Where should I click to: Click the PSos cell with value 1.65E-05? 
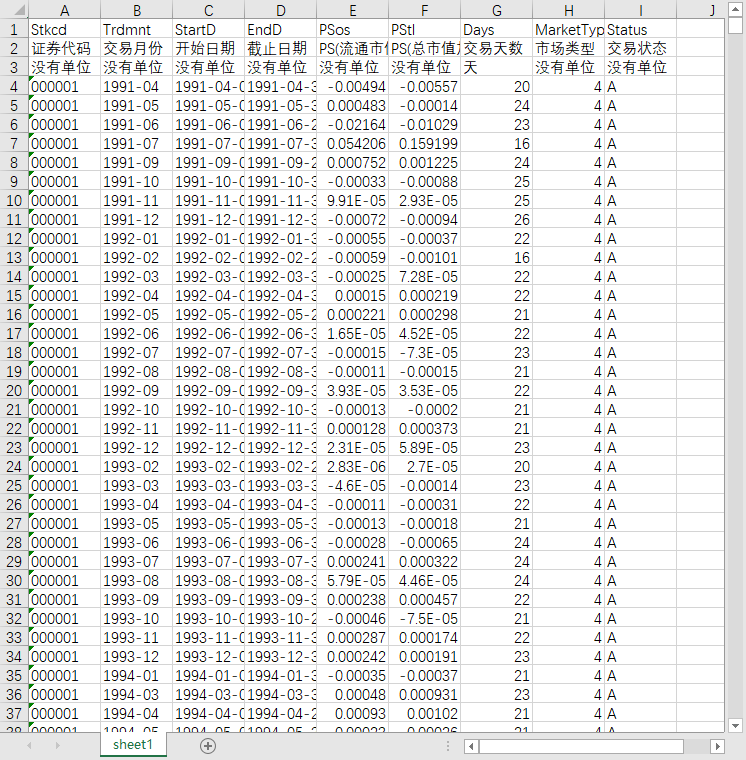pyautogui.click(x=352, y=333)
